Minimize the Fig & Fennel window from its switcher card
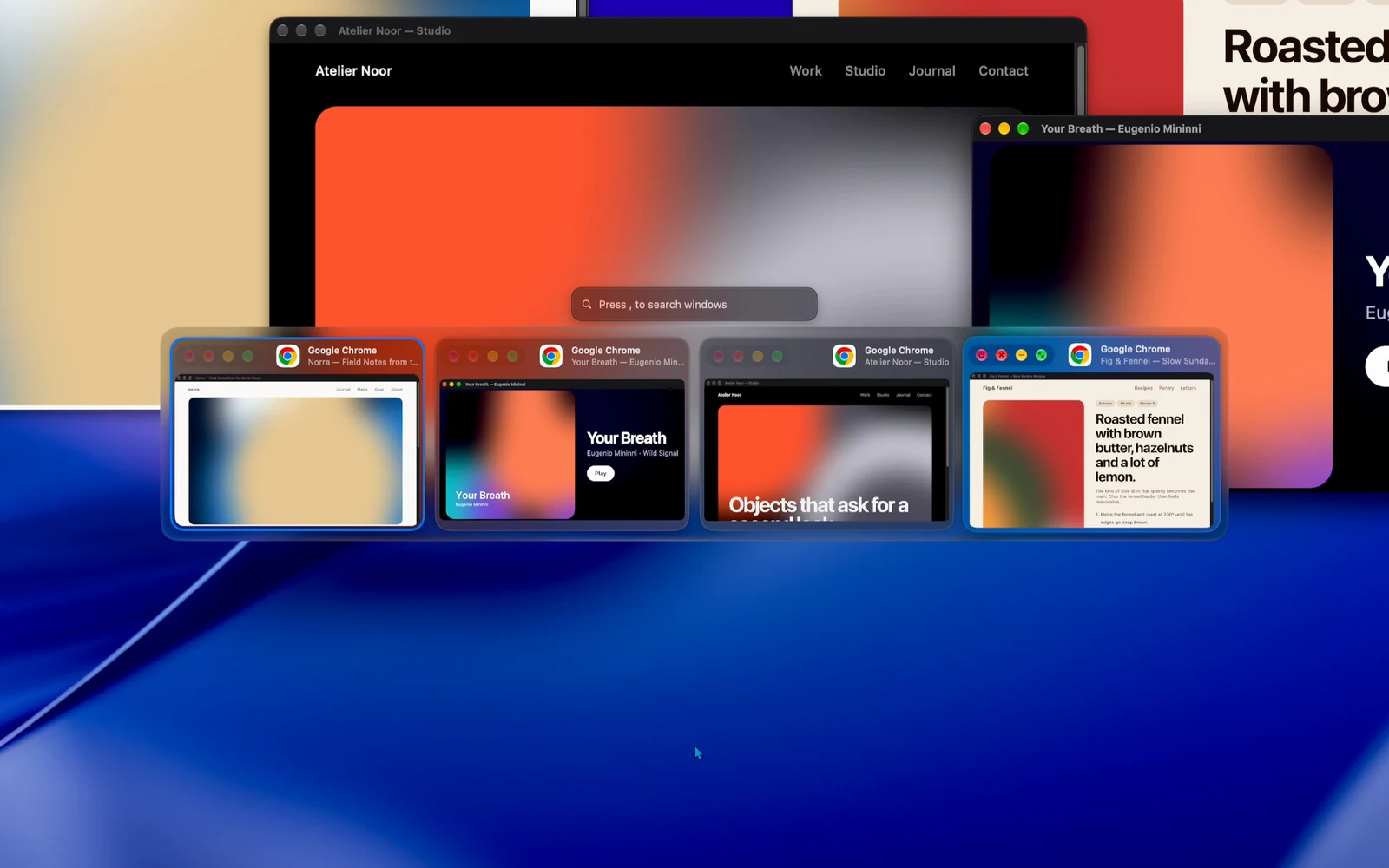 pyautogui.click(x=1022, y=355)
